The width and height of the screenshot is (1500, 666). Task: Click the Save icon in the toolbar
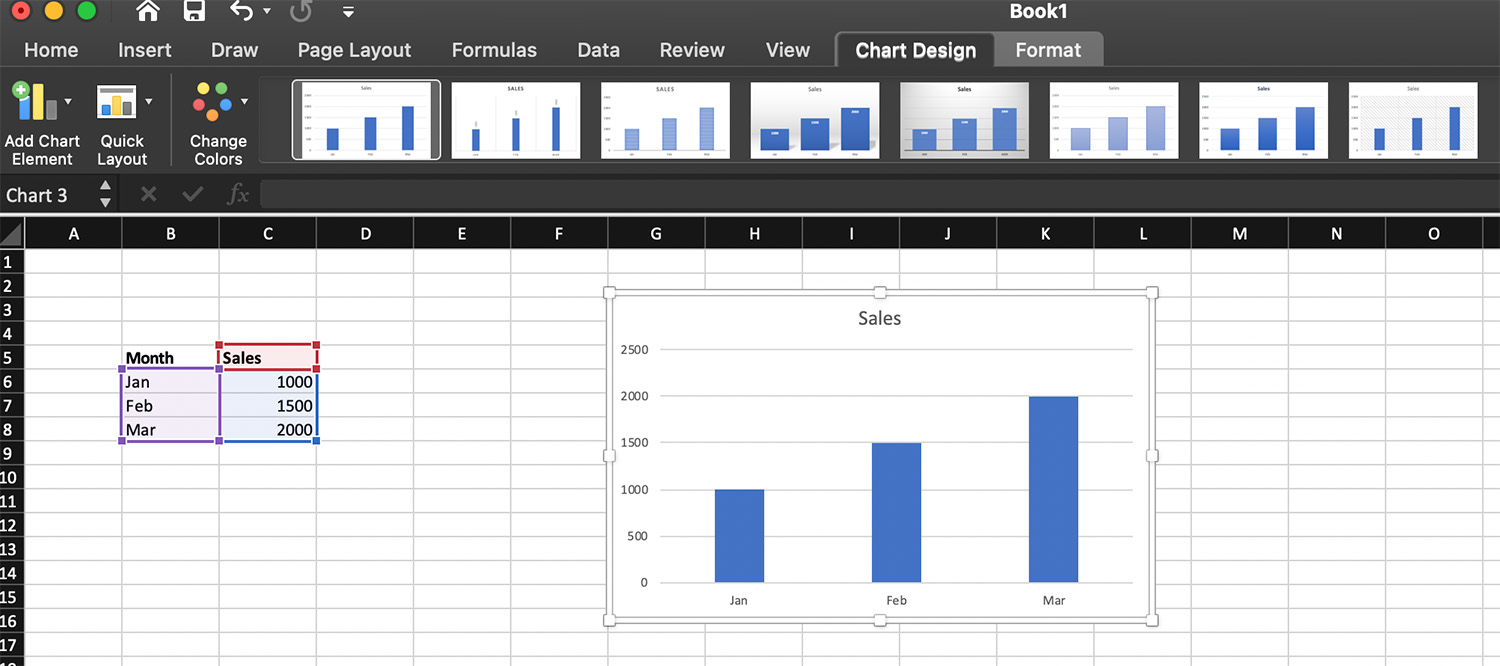tap(194, 11)
